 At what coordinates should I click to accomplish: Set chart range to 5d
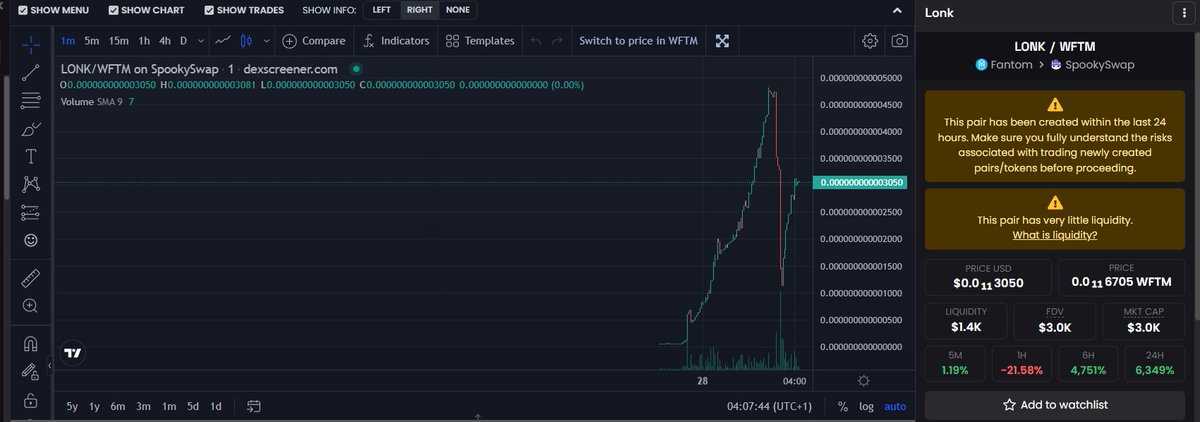point(192,406)
